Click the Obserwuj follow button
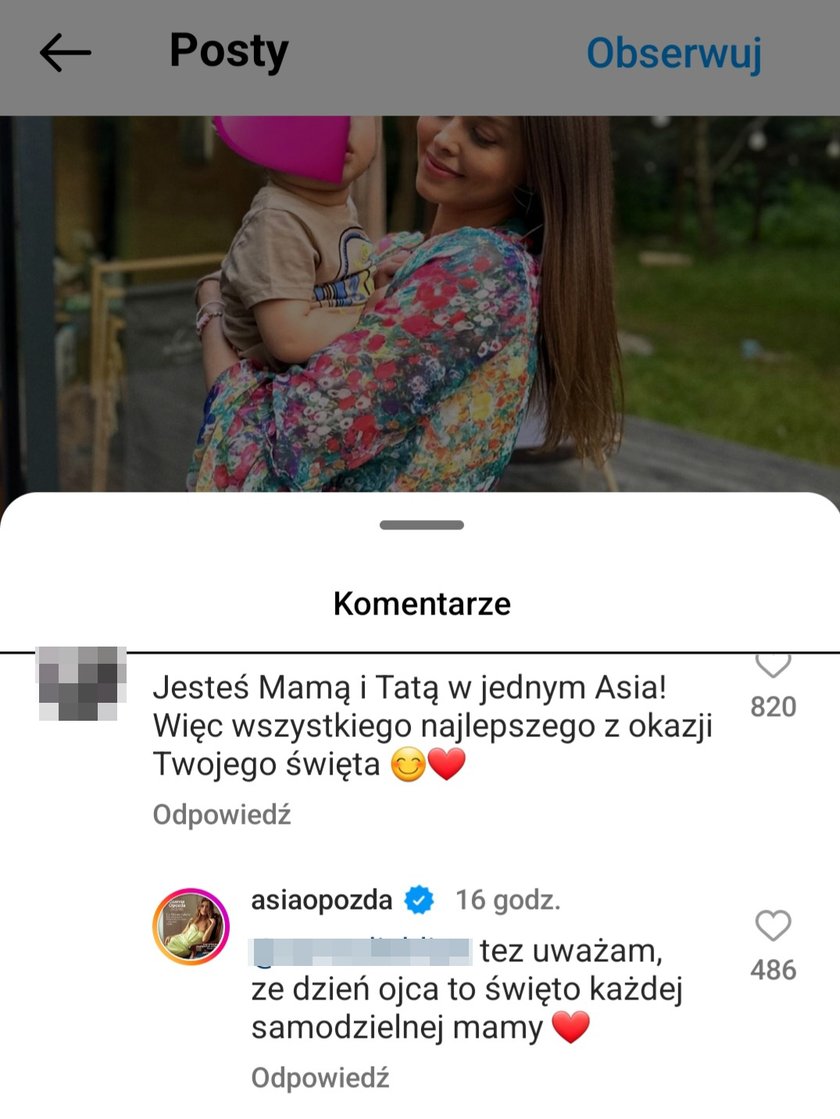This screenshot has width=840, height=1119. [674, 53]
